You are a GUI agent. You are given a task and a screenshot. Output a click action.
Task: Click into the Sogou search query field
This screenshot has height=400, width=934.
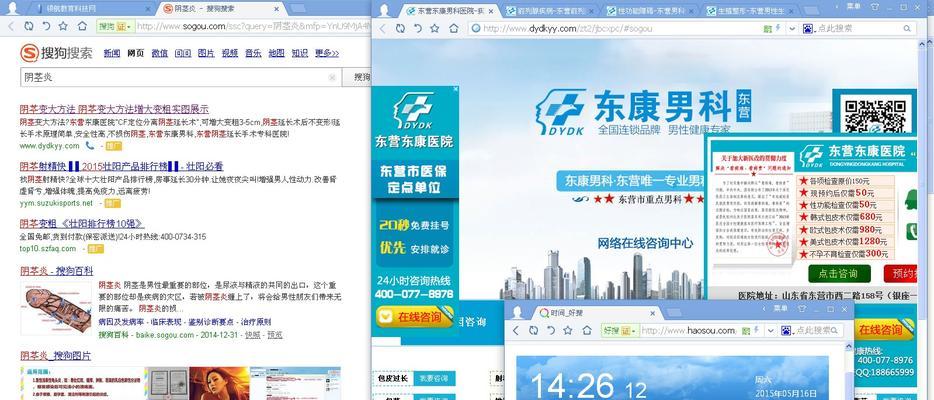coord(180,77)
